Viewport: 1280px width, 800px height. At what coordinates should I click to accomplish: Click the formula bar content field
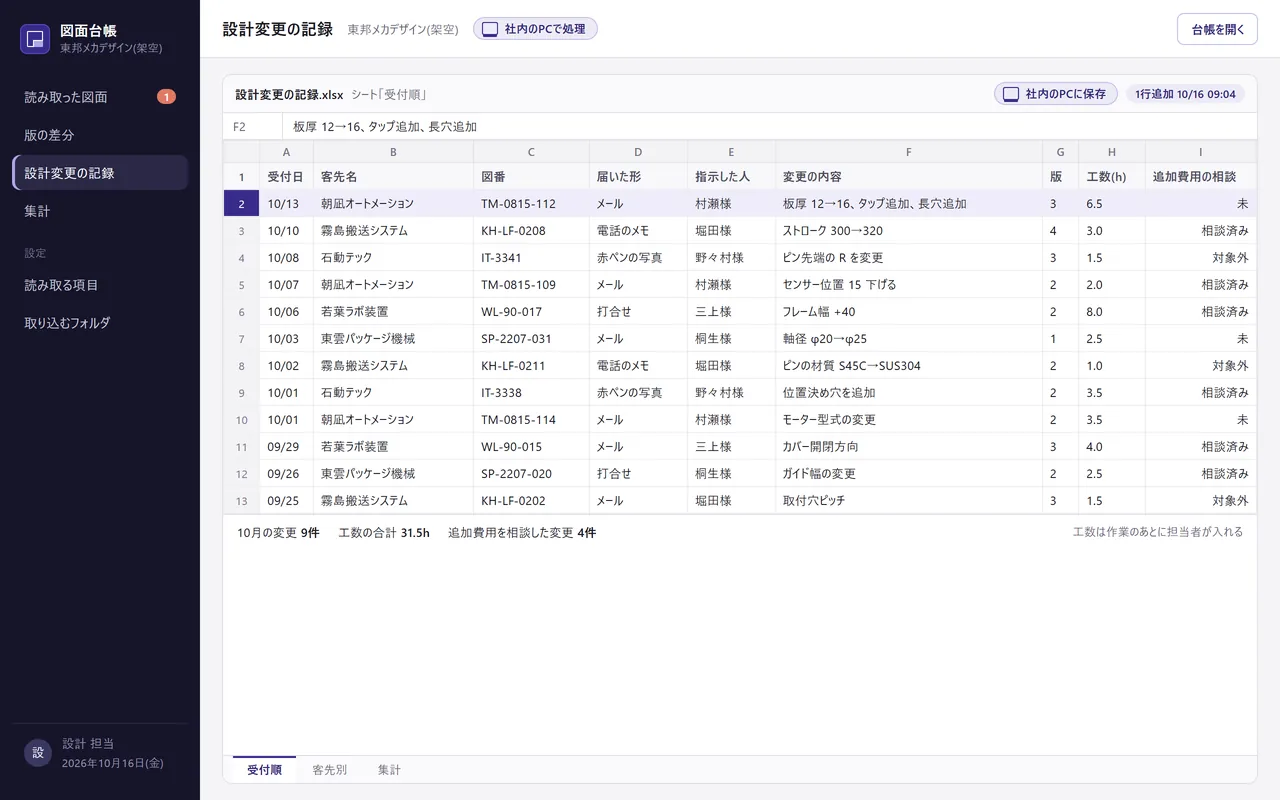coord(769,127)
